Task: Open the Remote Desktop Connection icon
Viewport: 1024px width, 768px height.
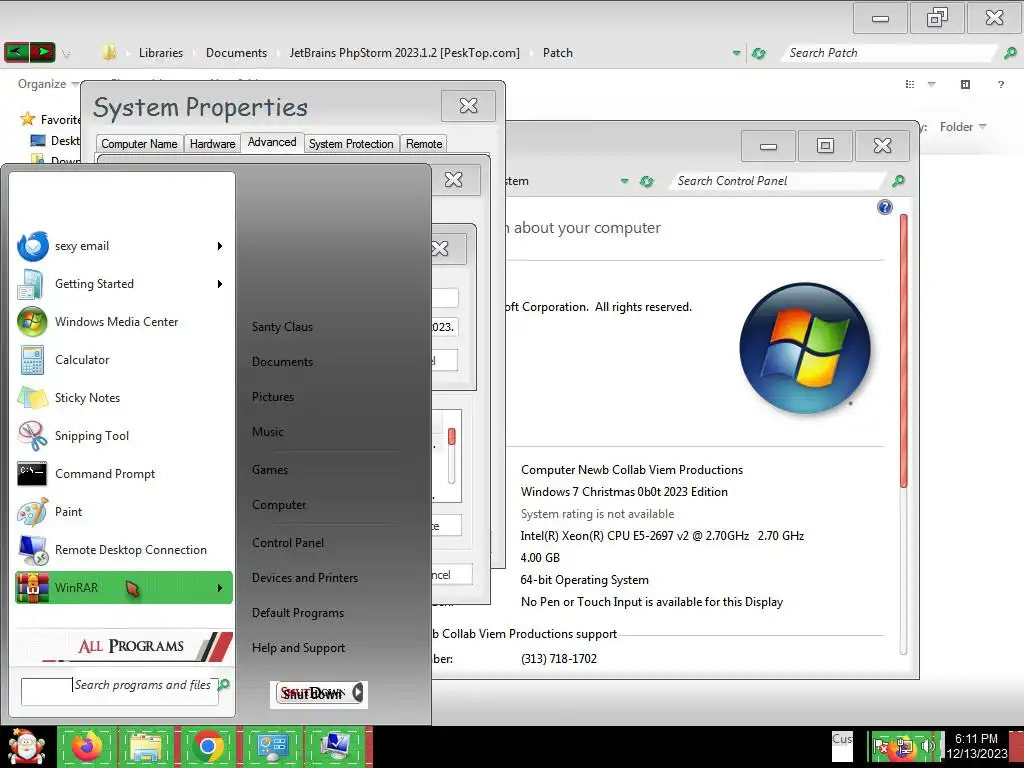Action: tap(33, 550)
